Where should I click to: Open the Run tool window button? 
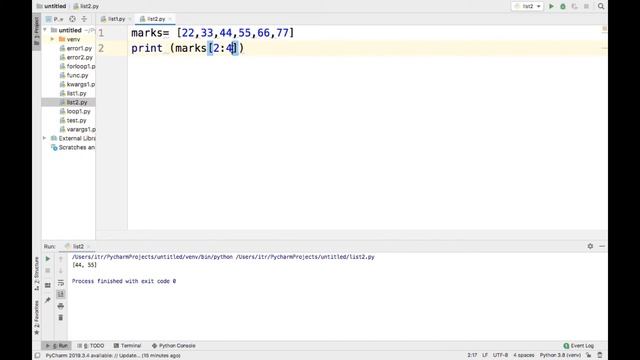pos(57,345)
